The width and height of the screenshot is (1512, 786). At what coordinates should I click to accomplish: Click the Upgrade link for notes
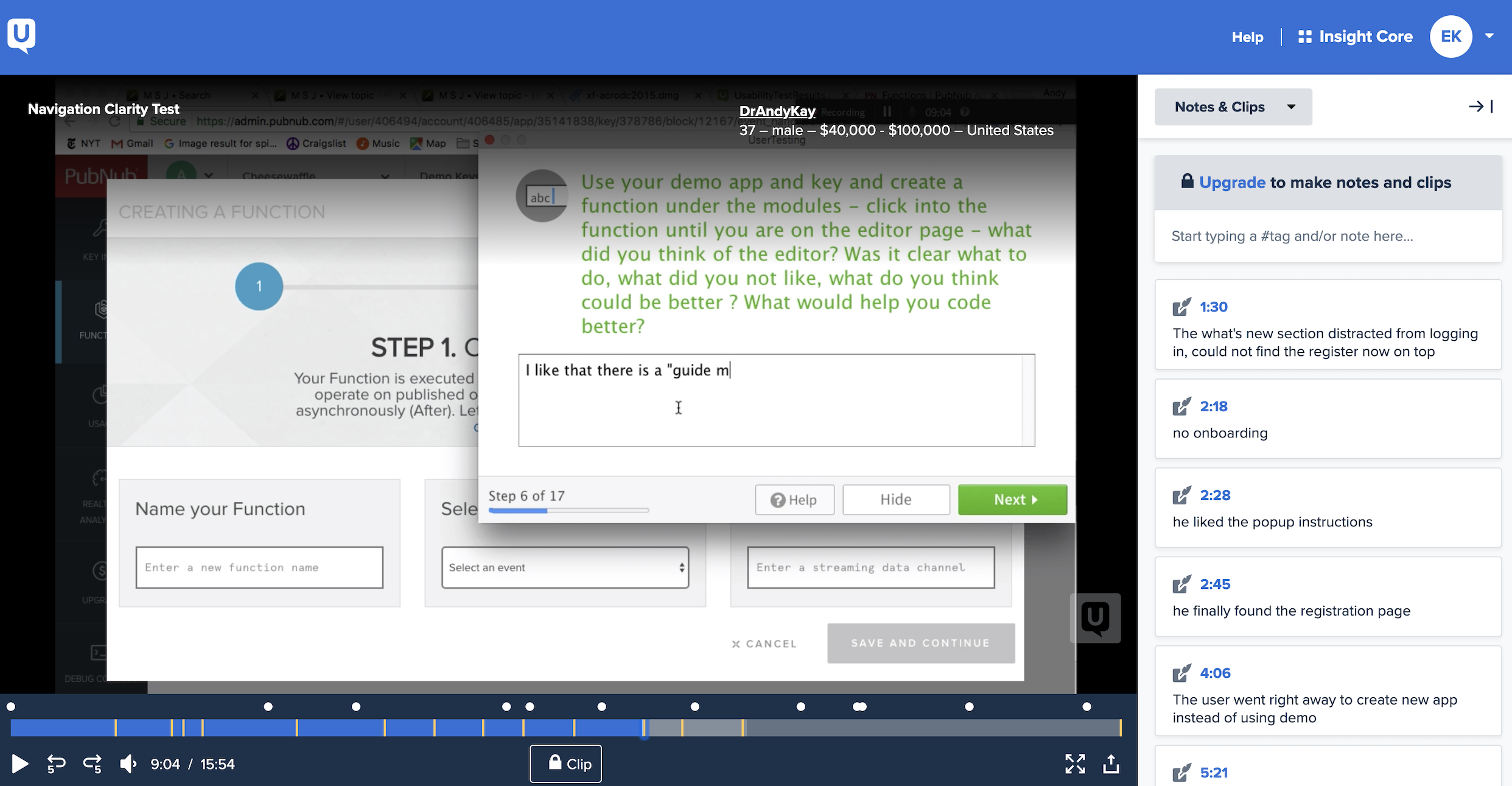(1232, 183)
